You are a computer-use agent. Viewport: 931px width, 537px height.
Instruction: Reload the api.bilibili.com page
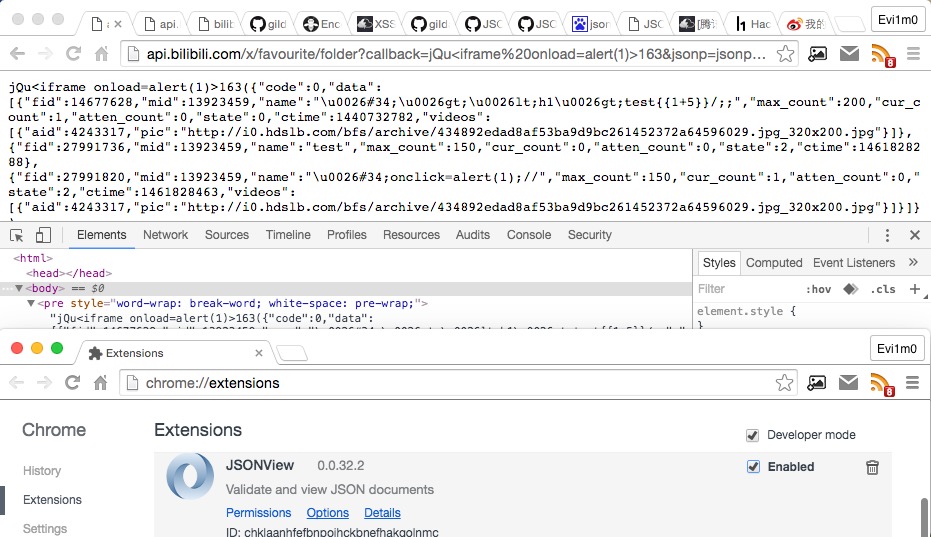[x=73, y=54]
